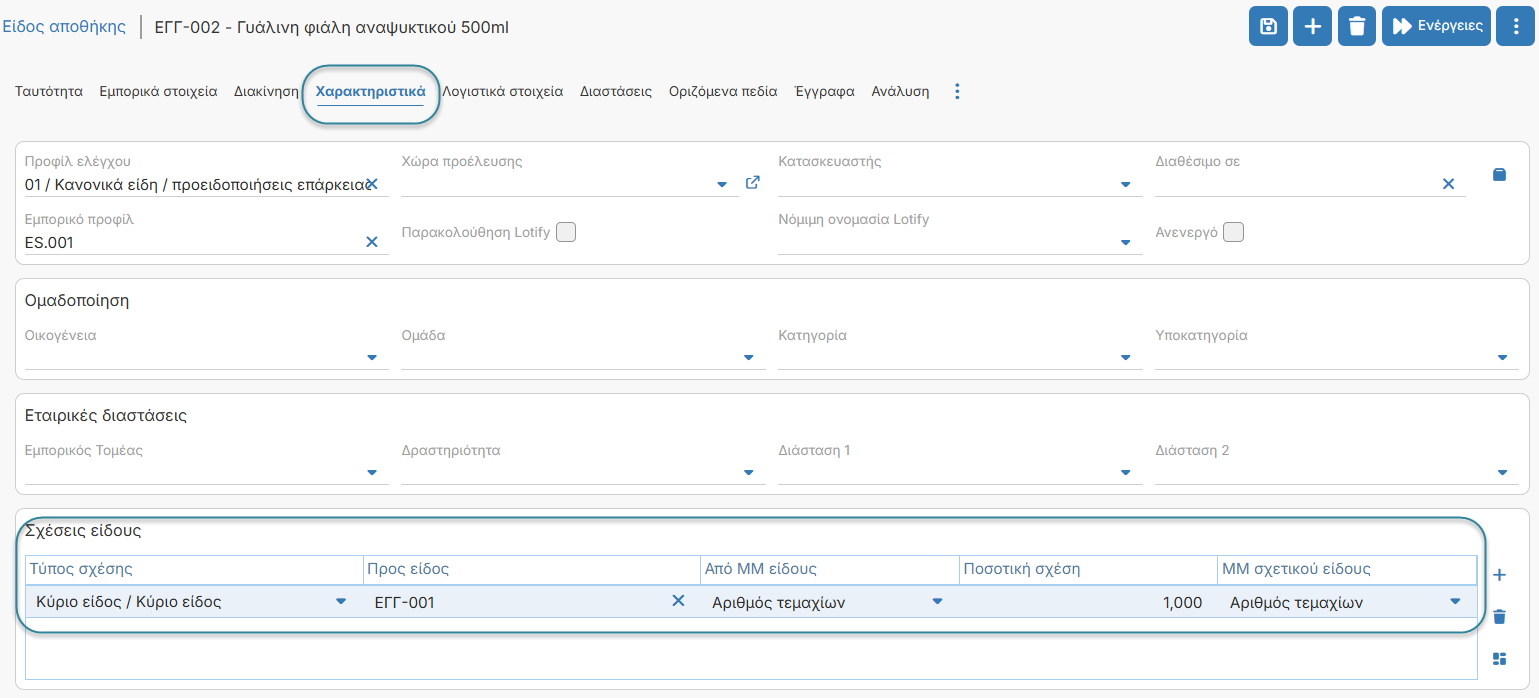The width and height of the screenshot is (1539, 698).
Task: Switch to the Λογιστικά στοιχεία tab
Action: (503, 91)
